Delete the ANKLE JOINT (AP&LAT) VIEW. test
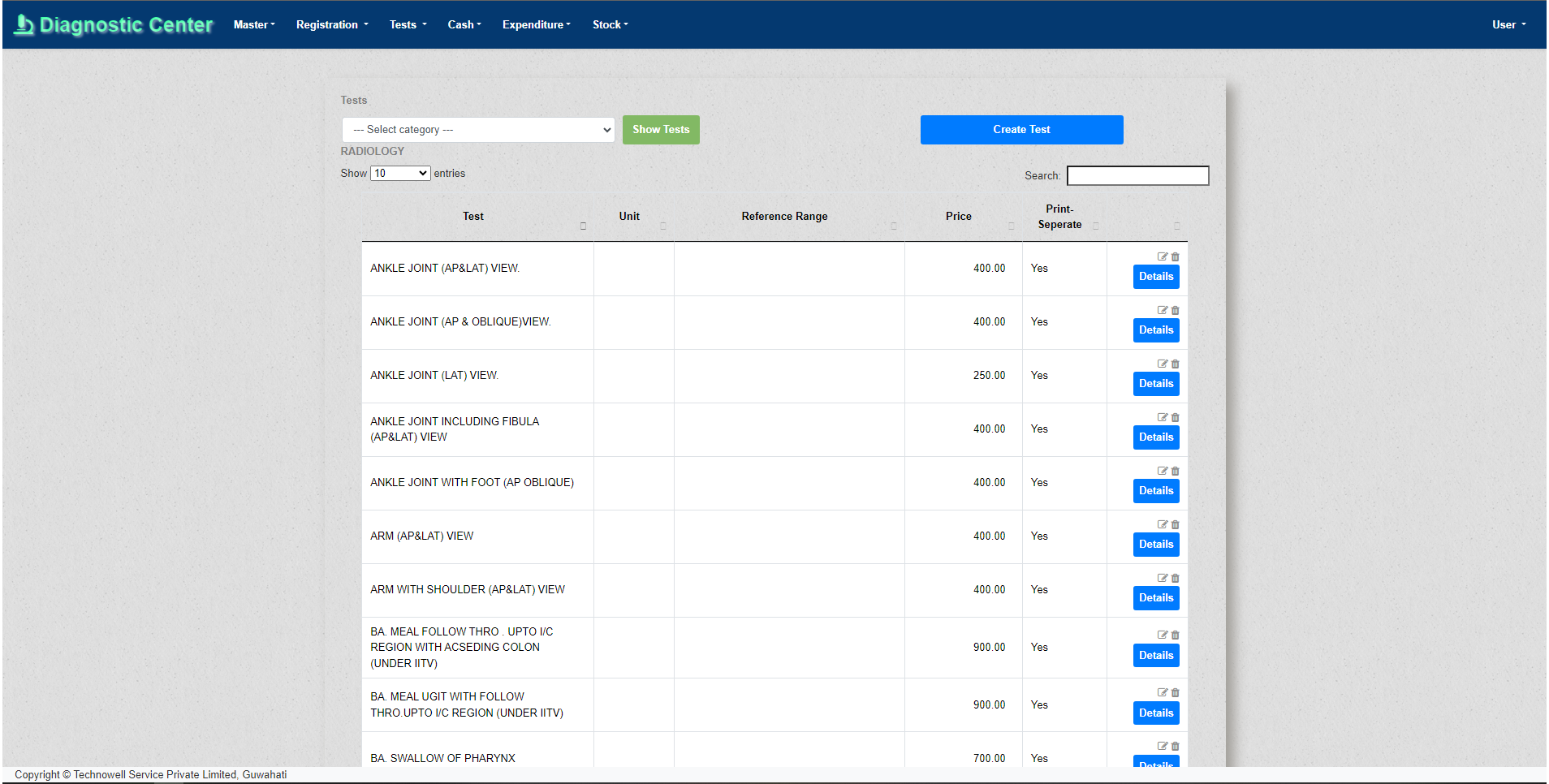The height and width of the screenshot is (784, 1549). [x=1176, y=256]
